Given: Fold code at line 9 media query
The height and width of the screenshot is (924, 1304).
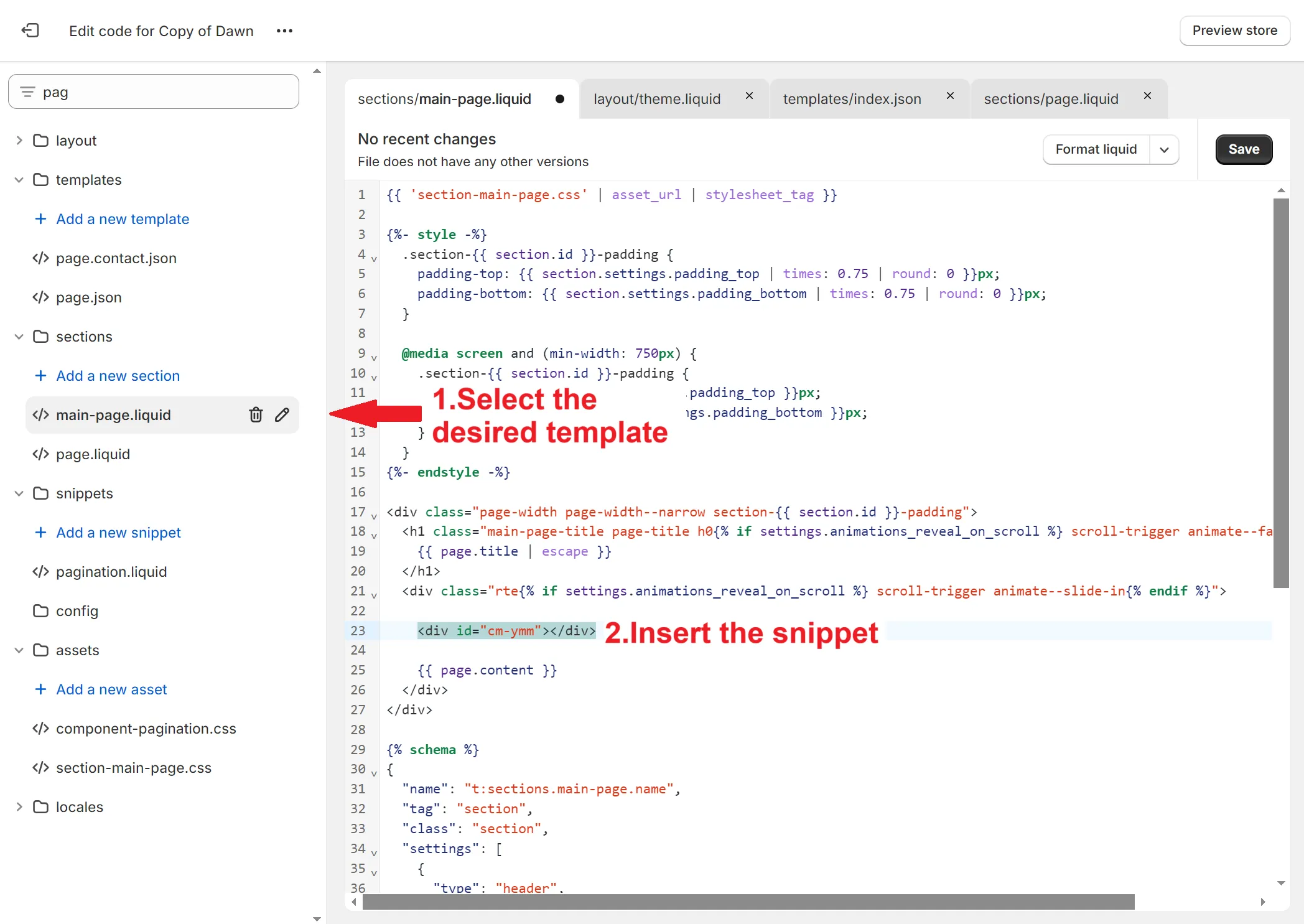Looking at the screenshot, I should [x=374, y=358].
